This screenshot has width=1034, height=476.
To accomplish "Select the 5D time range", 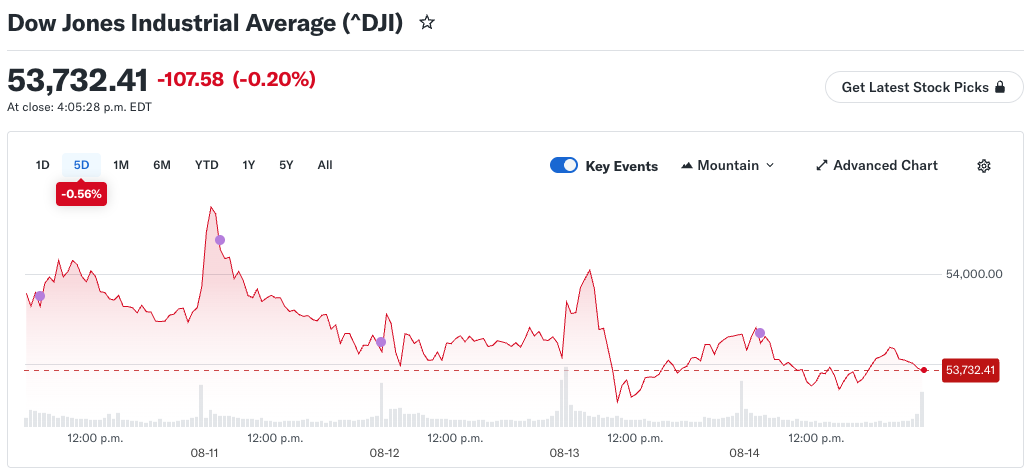I will click(81, 165).
